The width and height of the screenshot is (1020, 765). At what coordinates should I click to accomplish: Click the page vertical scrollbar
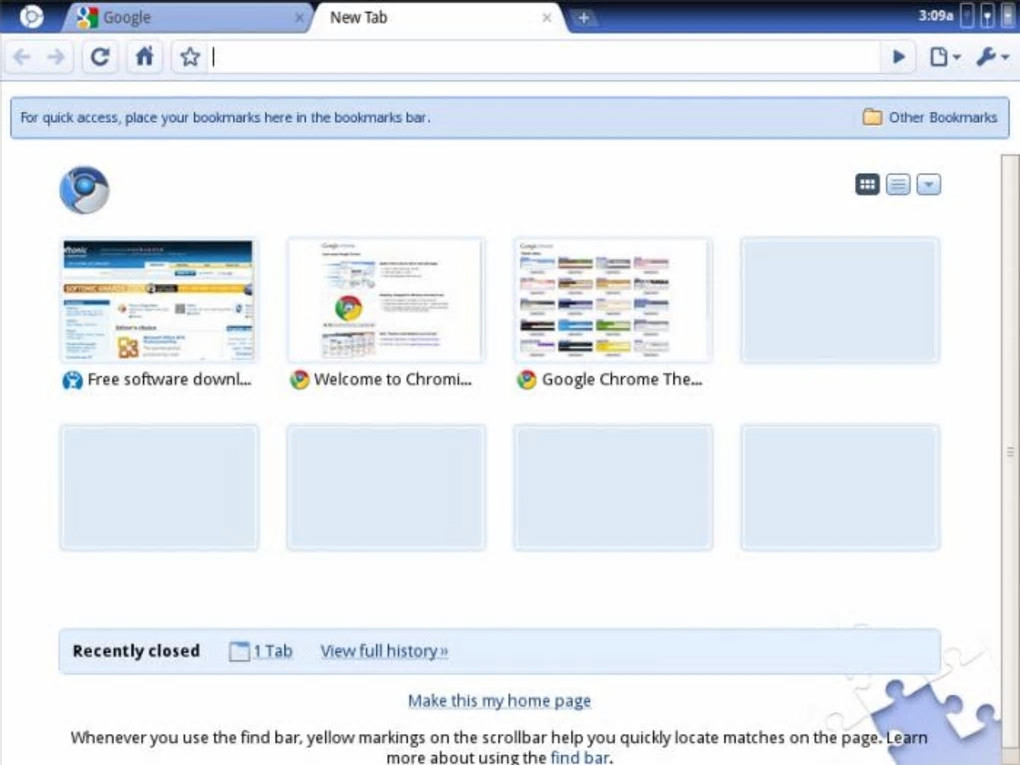1010,451
